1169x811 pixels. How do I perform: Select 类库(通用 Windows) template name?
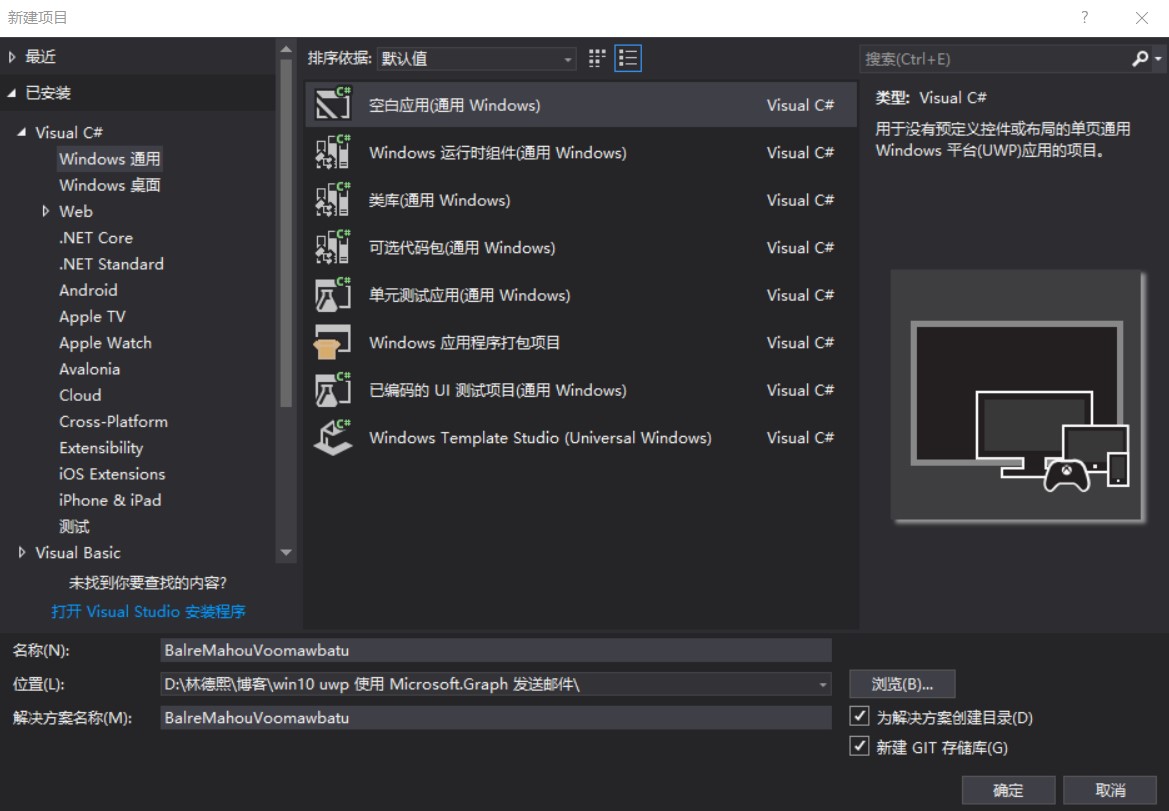click(439, 201)
